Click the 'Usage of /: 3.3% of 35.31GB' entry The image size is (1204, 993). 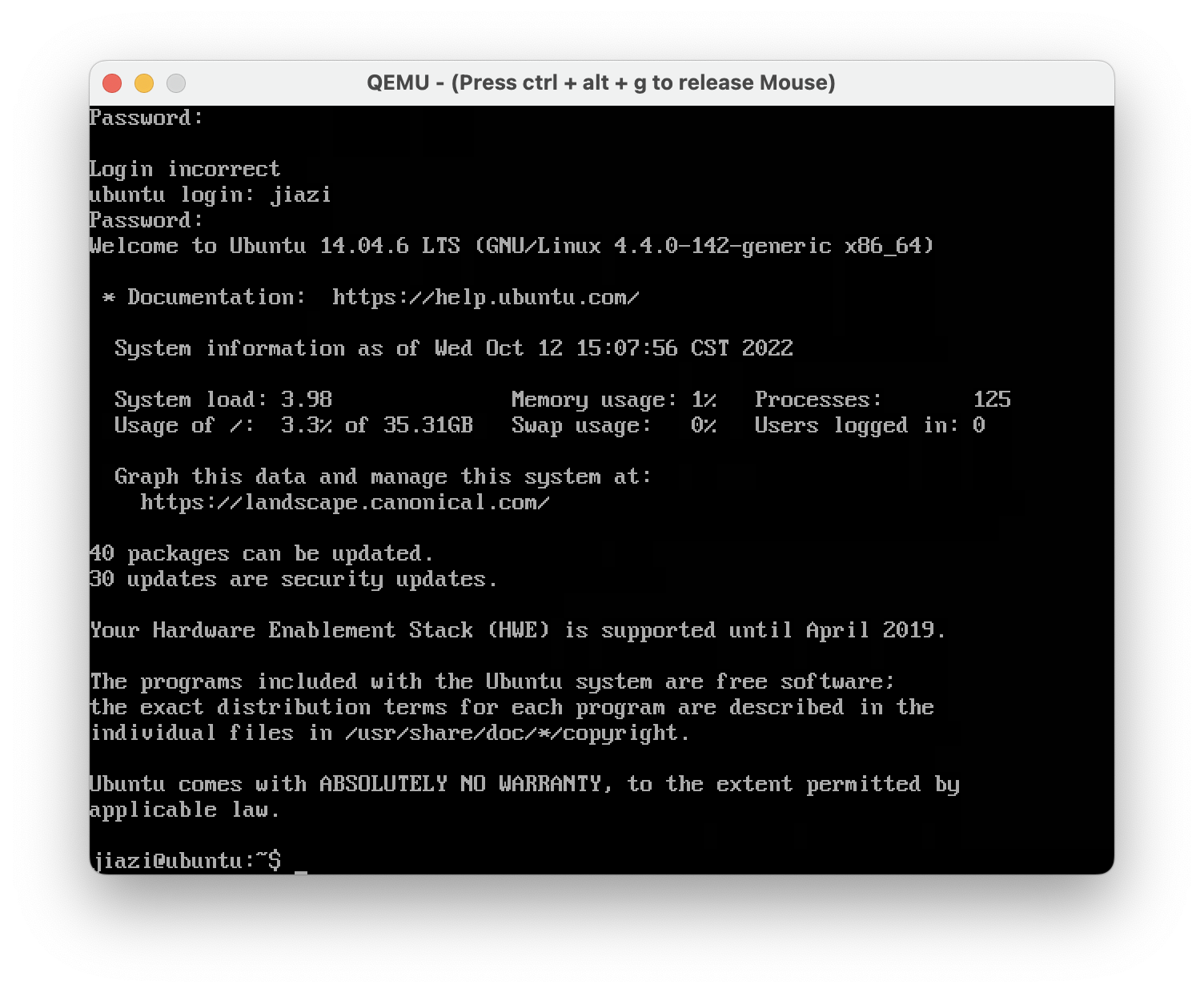[294, 425]
